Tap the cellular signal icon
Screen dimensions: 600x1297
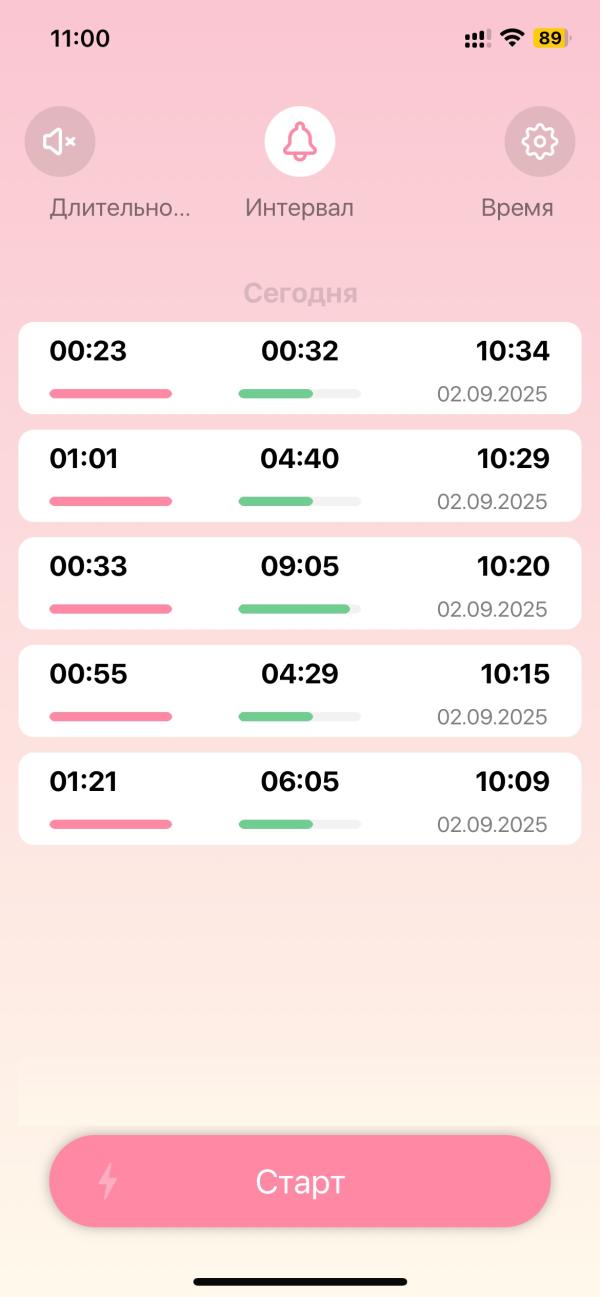pyautogui.click(x=477, y=39)
